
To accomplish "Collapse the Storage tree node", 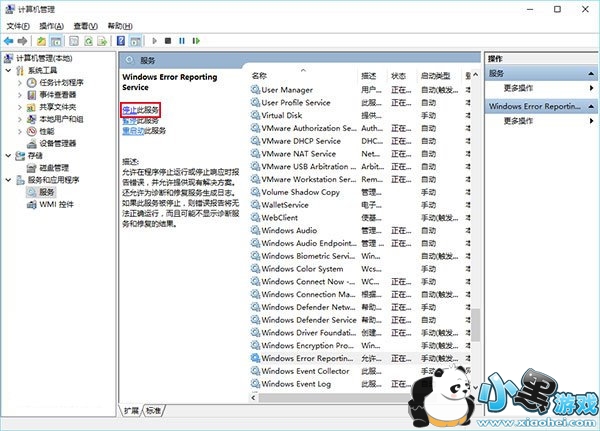I will [x=8, y=156].
